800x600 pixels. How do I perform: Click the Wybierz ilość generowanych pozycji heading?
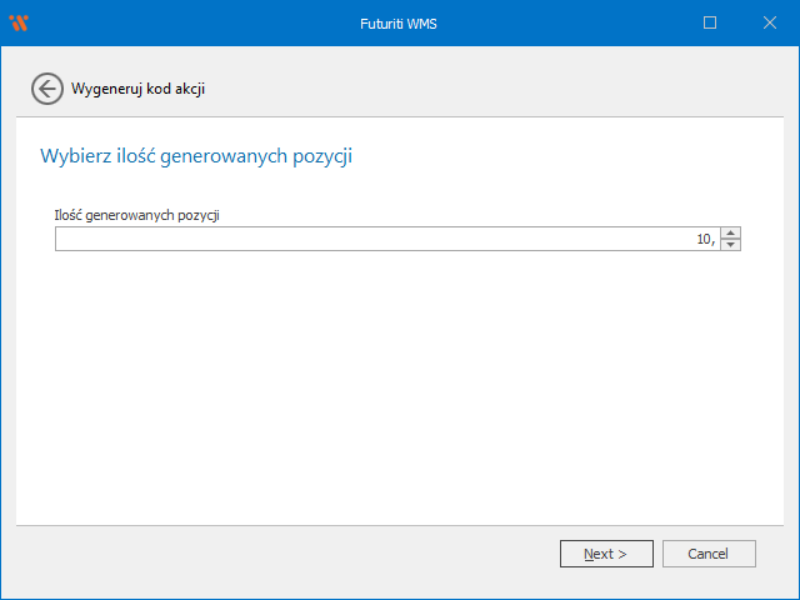point(196,156)
